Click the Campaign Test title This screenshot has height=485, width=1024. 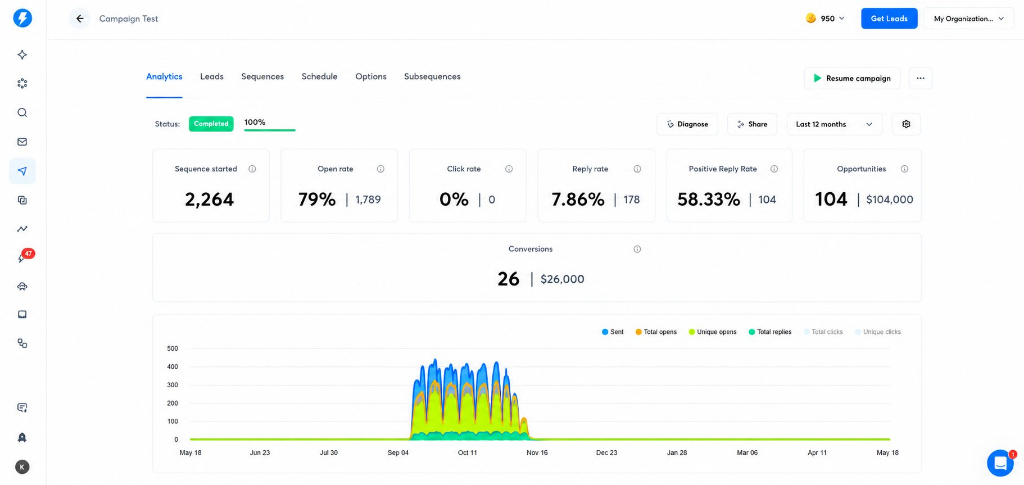coord(129,18)
